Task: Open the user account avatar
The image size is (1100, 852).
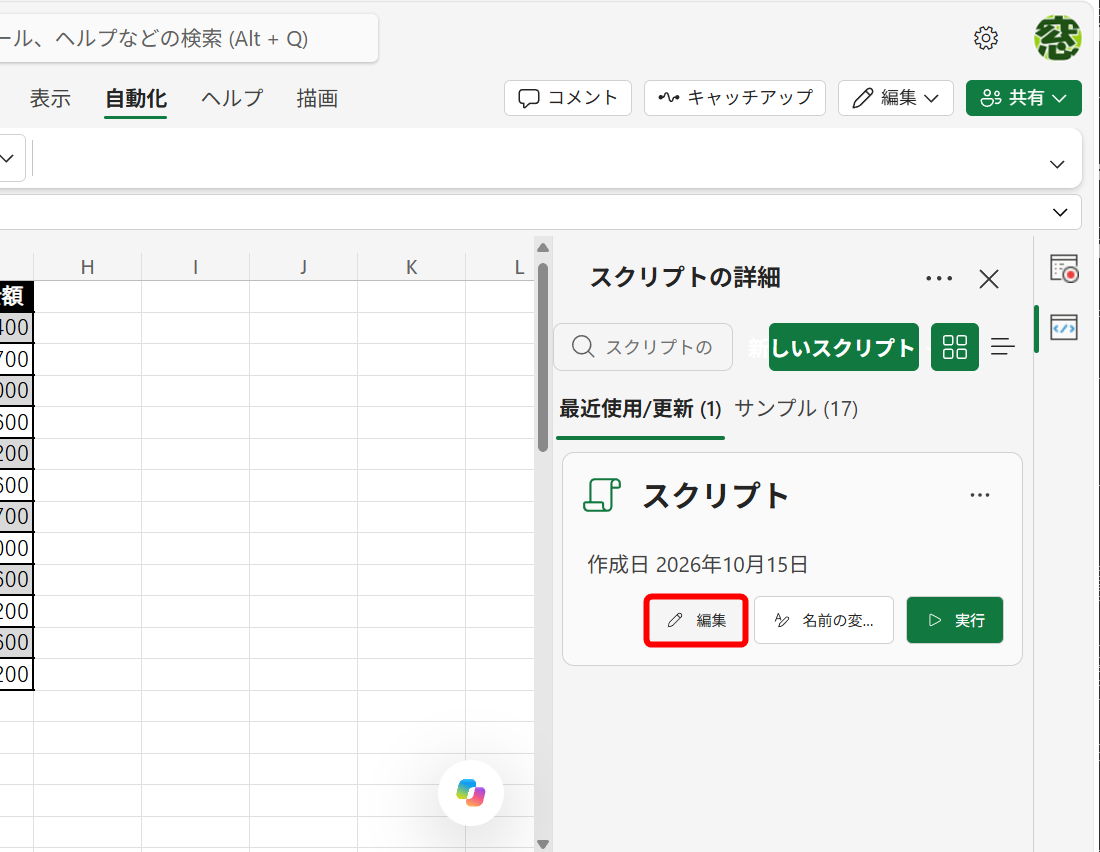Action: [1057, 38]
